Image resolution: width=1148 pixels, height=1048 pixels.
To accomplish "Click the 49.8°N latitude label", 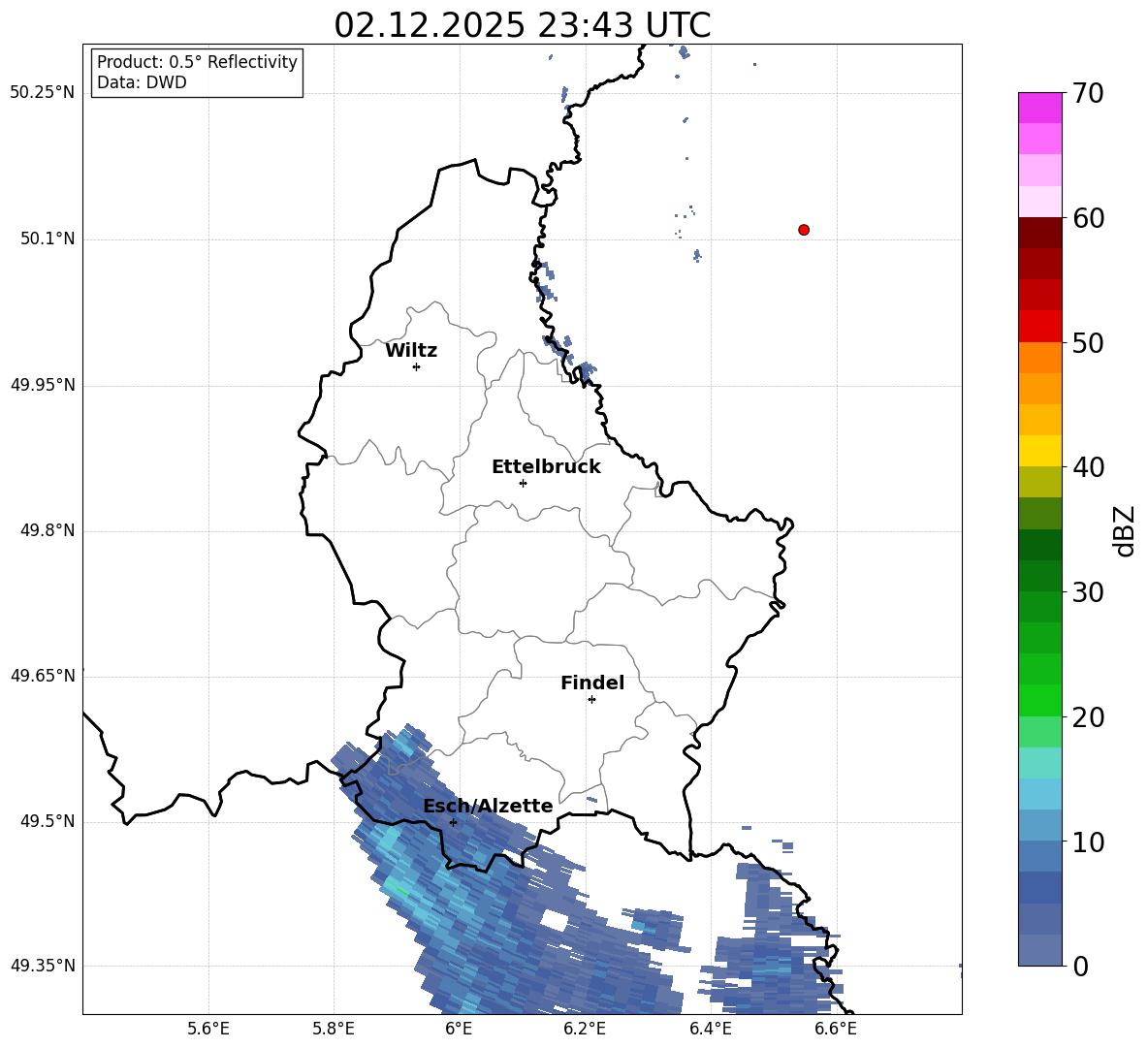I will [x=48, y=530].
